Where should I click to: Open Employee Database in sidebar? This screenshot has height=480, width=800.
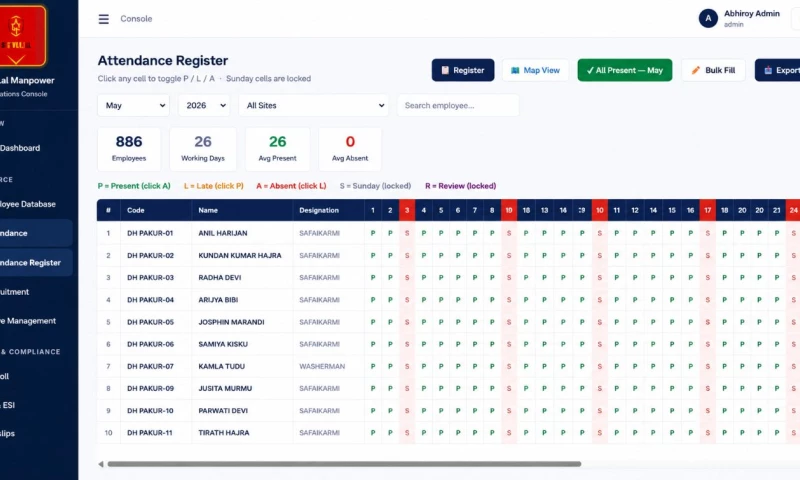point(28,204)
